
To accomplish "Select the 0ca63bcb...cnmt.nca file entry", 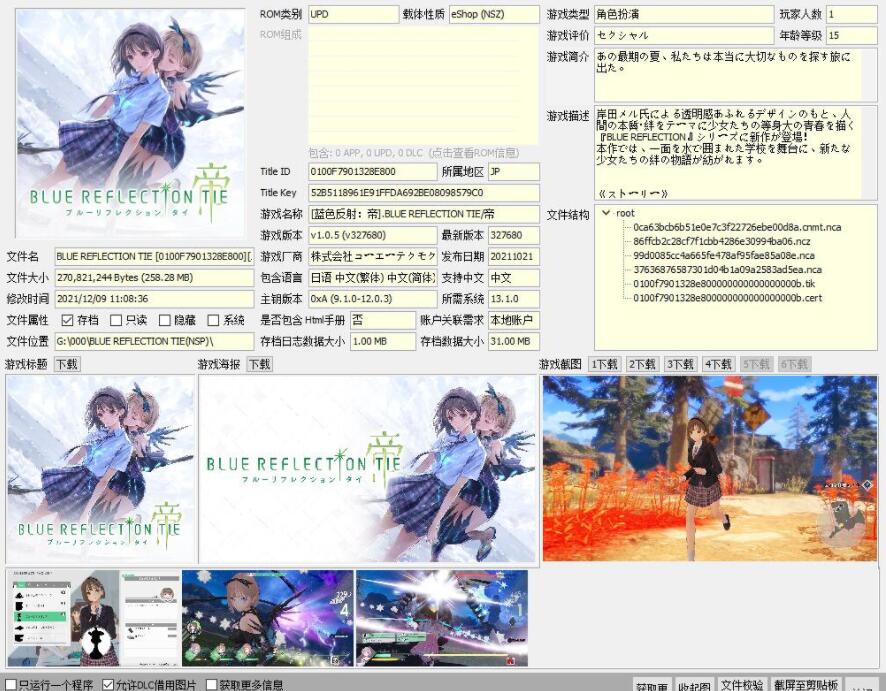I will click(737, 227).
